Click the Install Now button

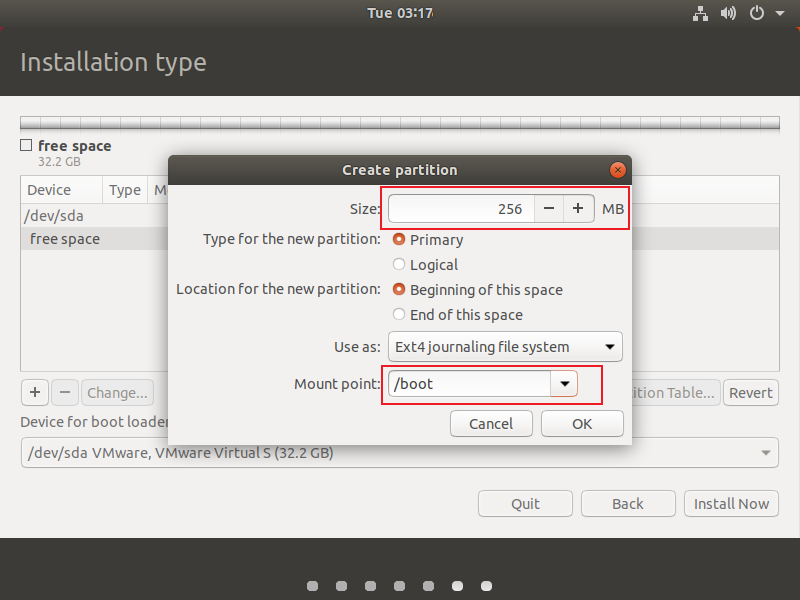click(731, 504)
